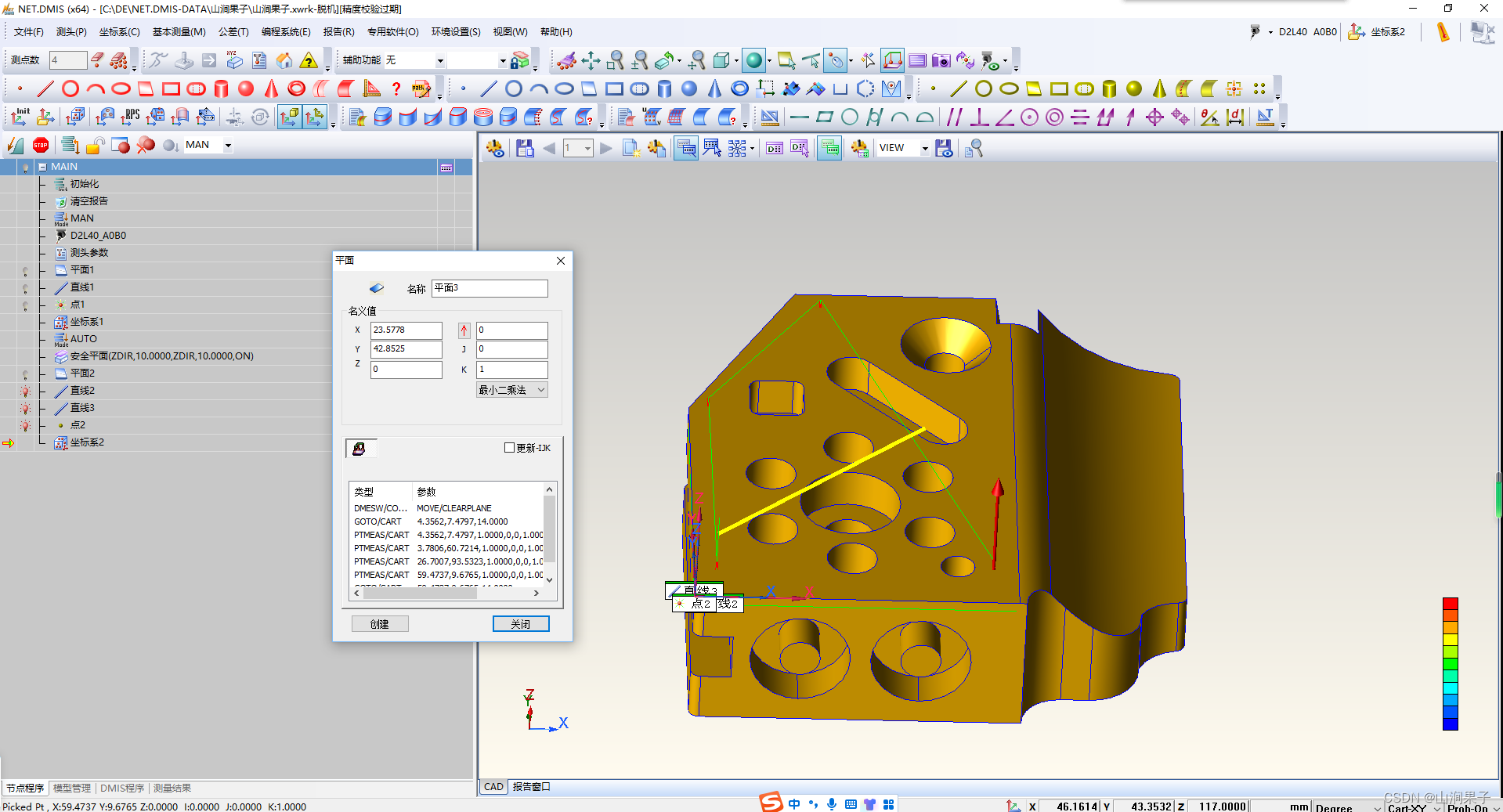The width and height of the screenshot is (1503, 812).
Task: Open the 坐标系(C) menu
Action: click(119, 32)
